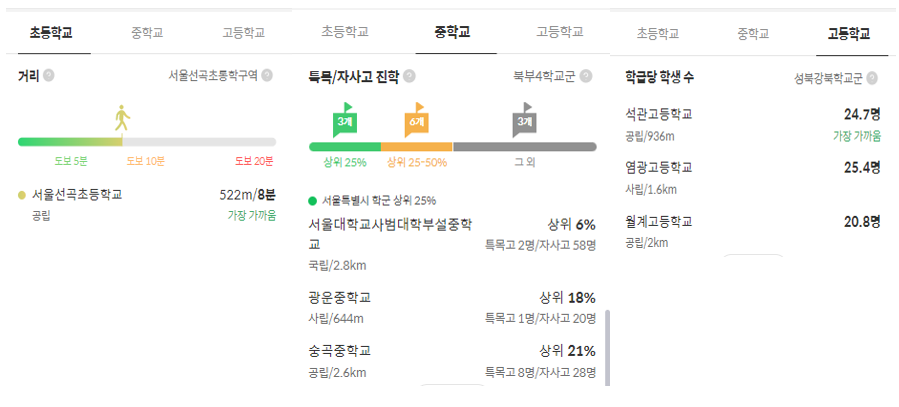The width and height of the screenshot is (899, 407).
Task: Click the orange 상위 25-50% bar segment
Action: click(417, 147)
